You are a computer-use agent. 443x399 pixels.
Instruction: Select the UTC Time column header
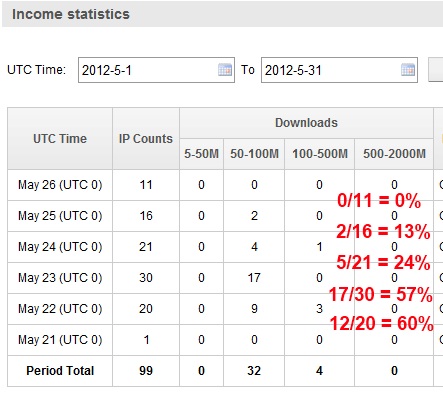[x=60, y=139]
